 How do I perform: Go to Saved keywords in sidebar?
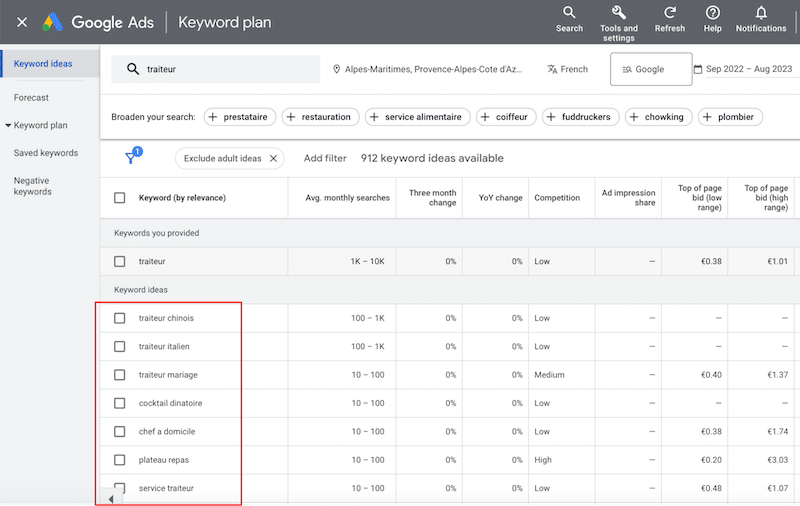coord(45,153)
